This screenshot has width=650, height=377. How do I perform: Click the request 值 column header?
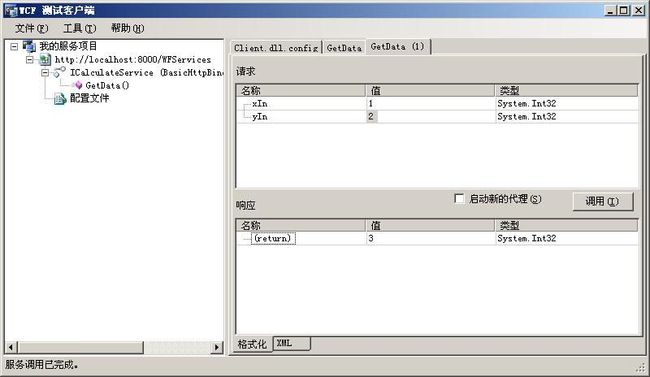tap(430, 90)
